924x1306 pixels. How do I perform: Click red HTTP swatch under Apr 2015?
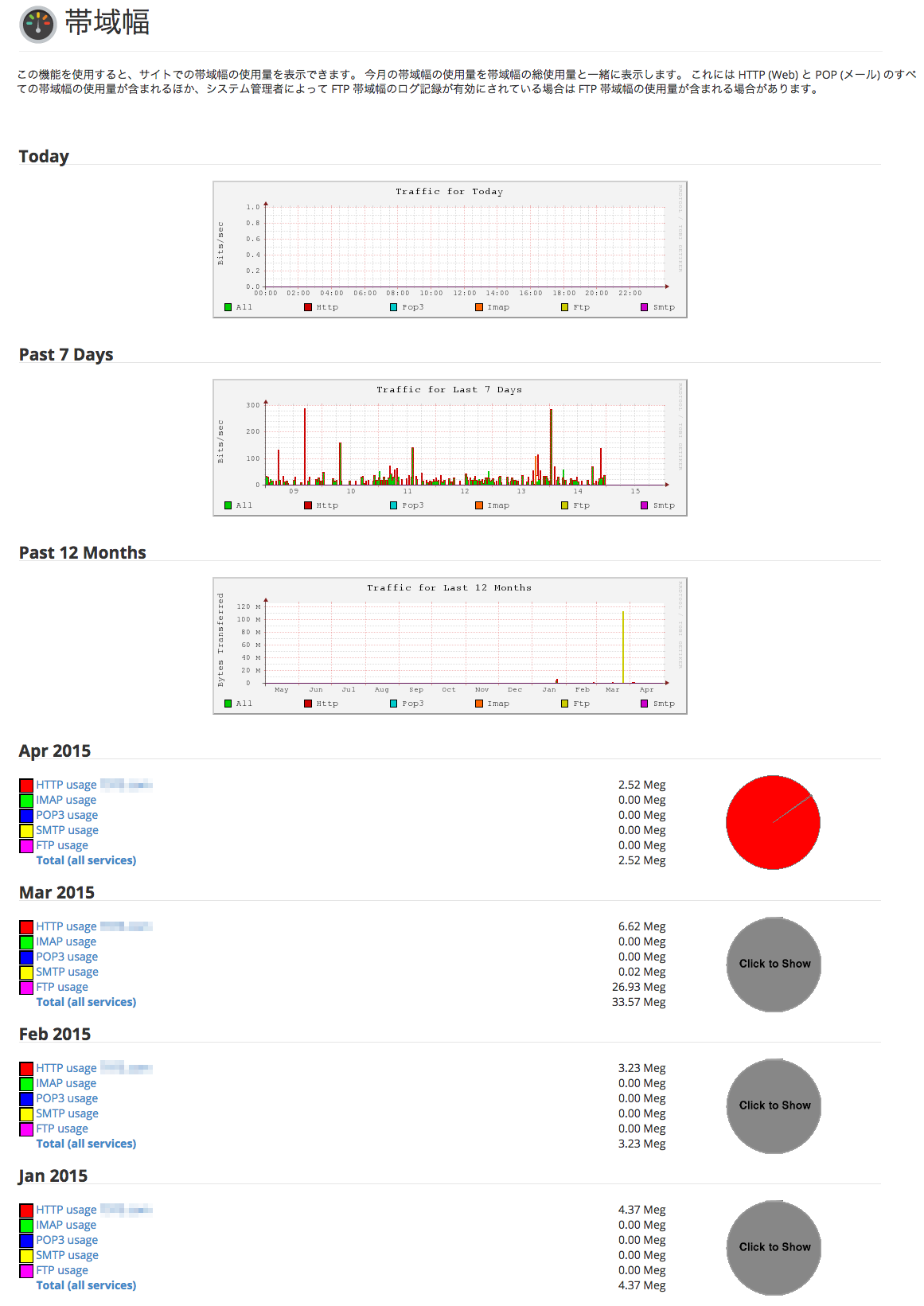coord(26,786)
